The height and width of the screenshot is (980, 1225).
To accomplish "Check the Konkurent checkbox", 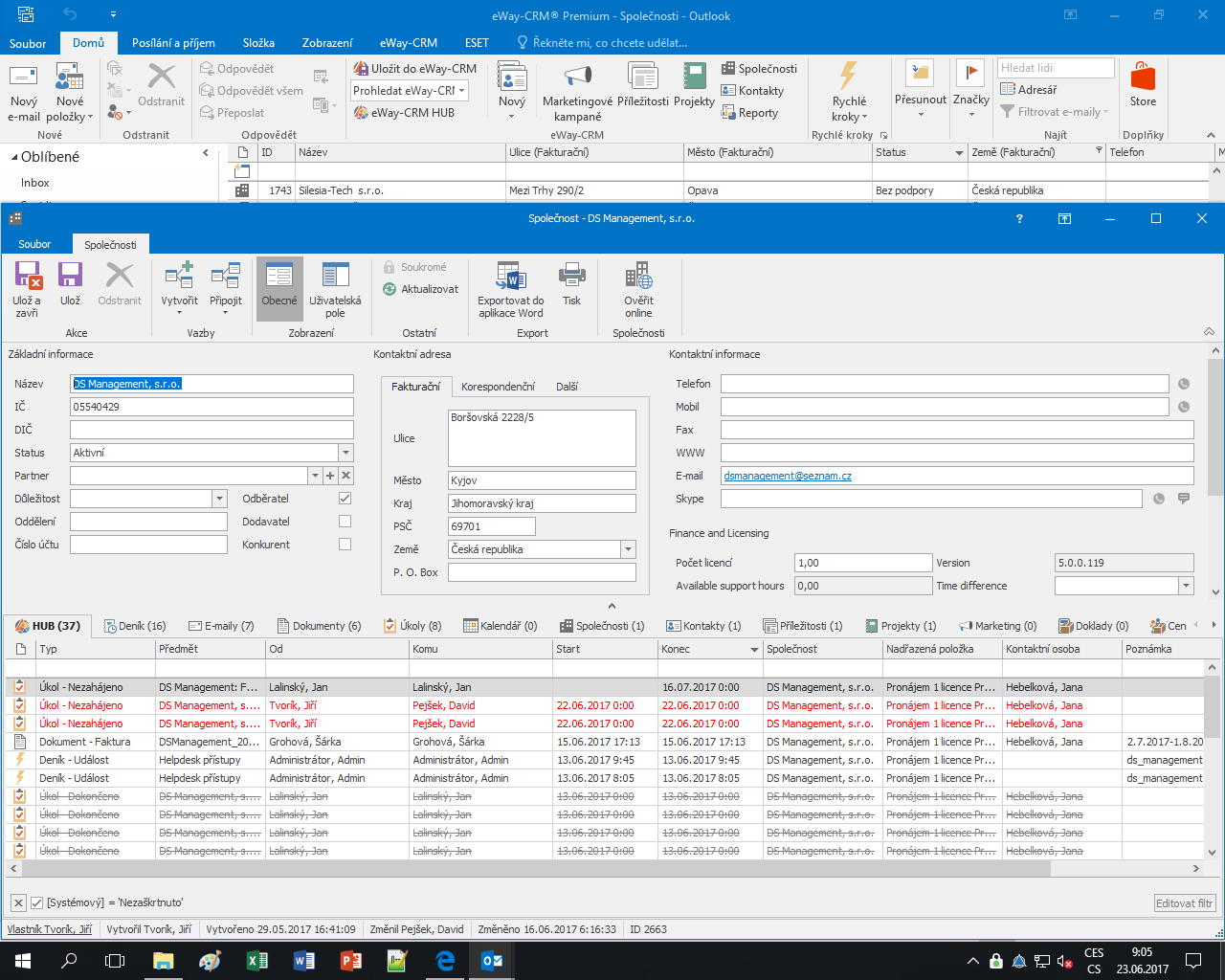I will click(345, 545).
